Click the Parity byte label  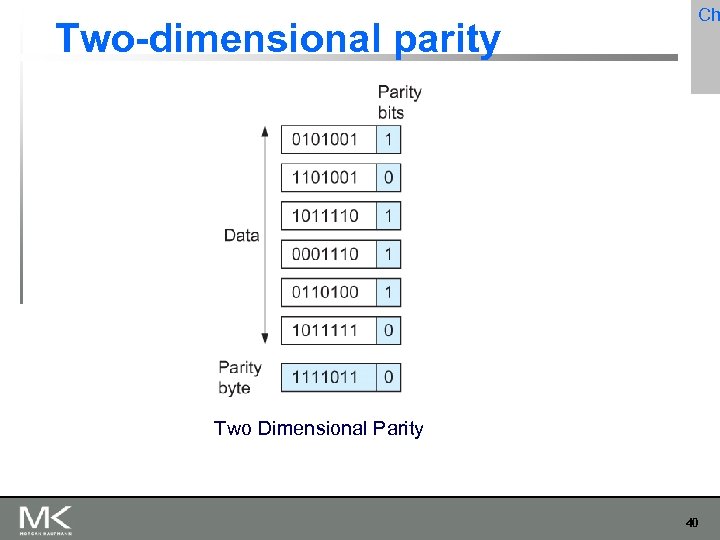point(240,377)
